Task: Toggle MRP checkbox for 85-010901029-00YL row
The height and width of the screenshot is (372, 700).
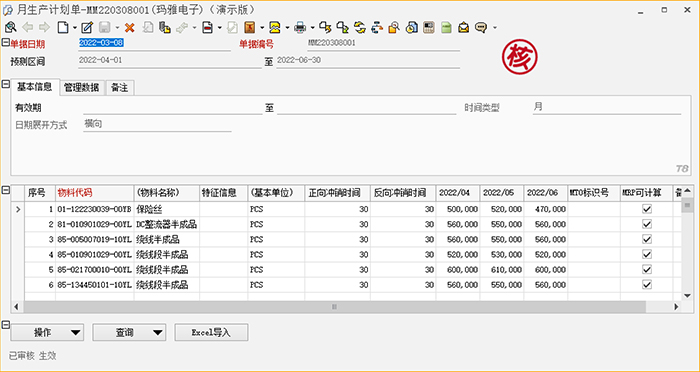Action: pos(646,255)
